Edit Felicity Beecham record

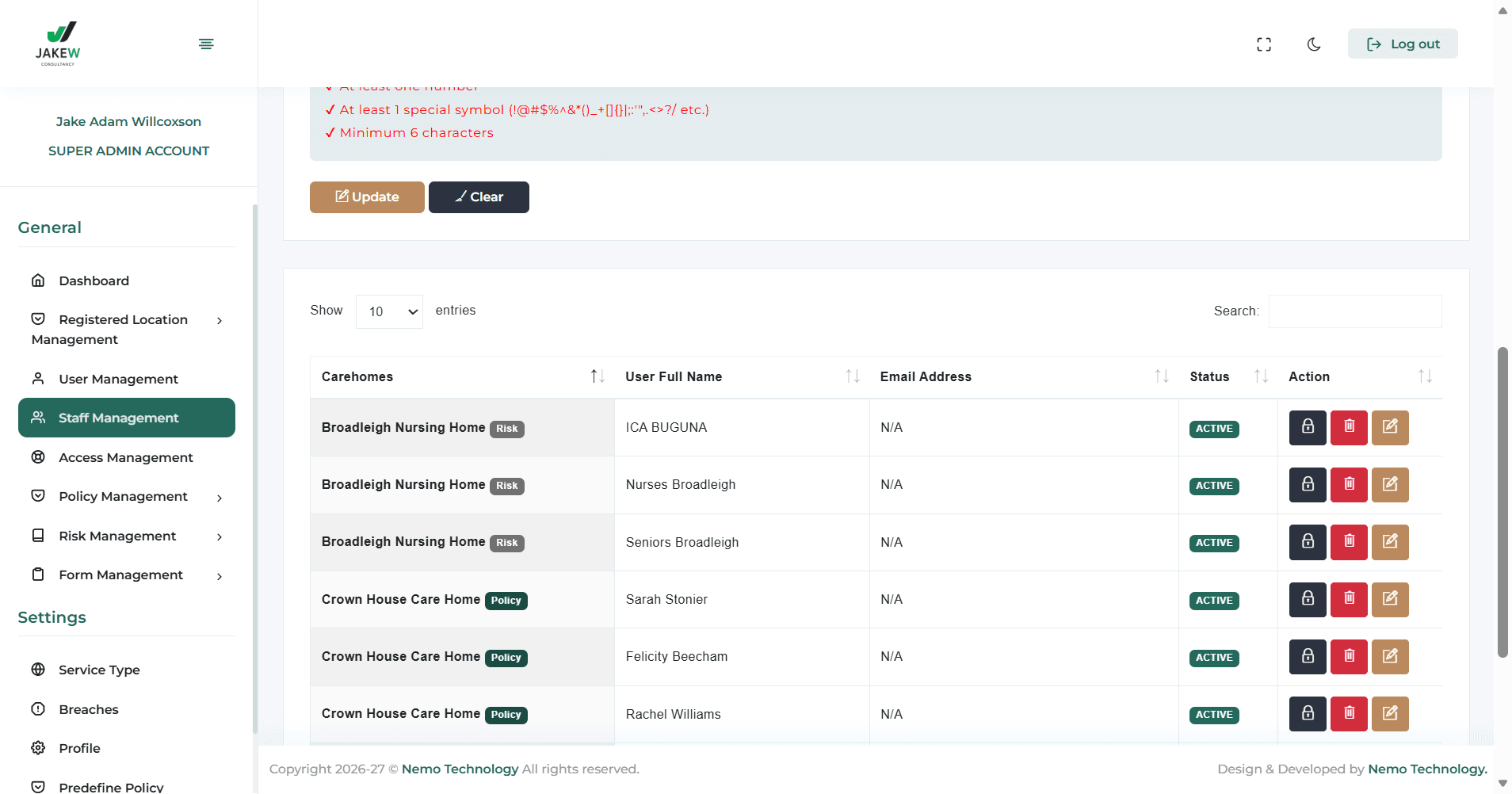1390,657
